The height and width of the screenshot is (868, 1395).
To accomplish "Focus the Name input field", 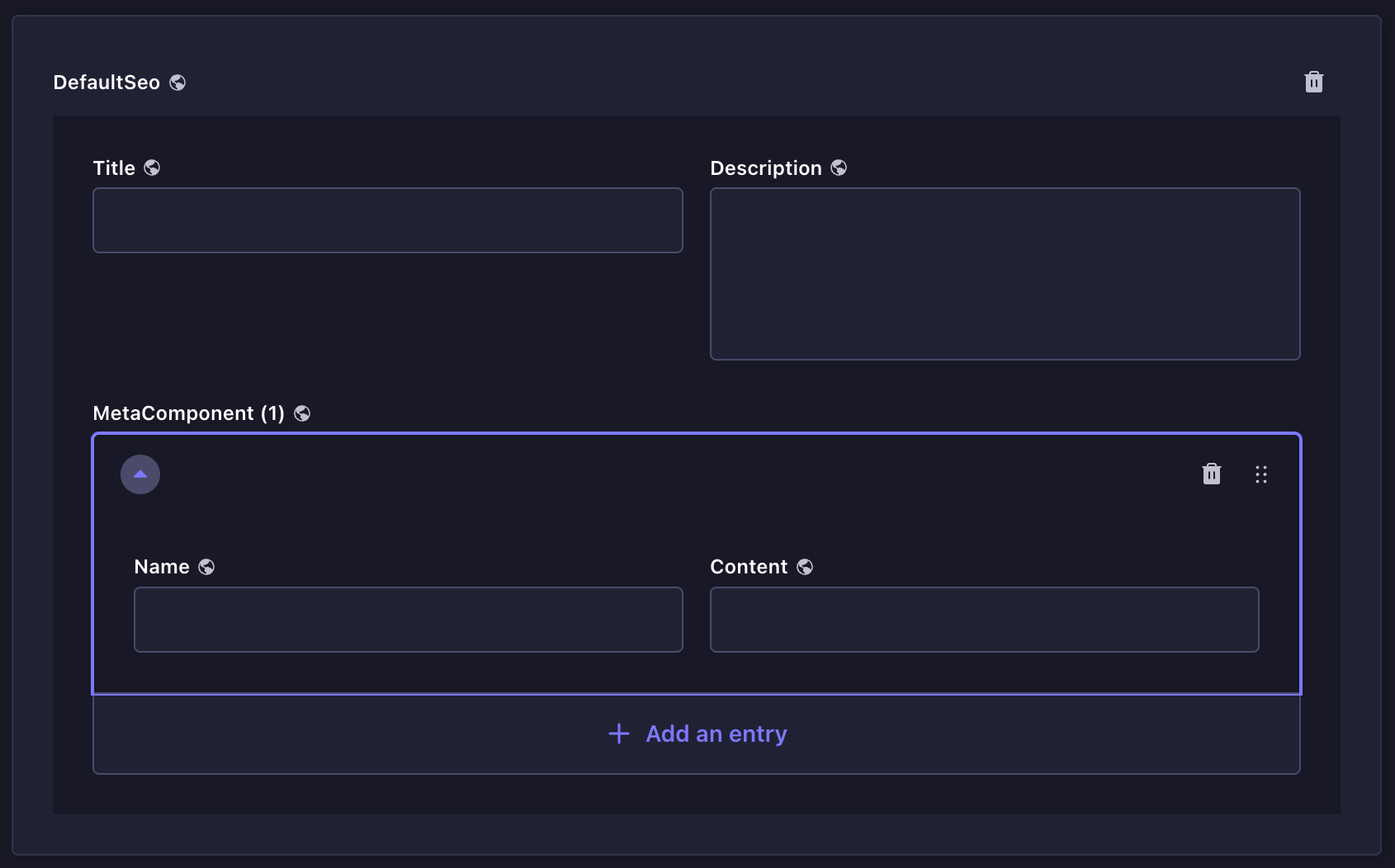I will [408, 620].
